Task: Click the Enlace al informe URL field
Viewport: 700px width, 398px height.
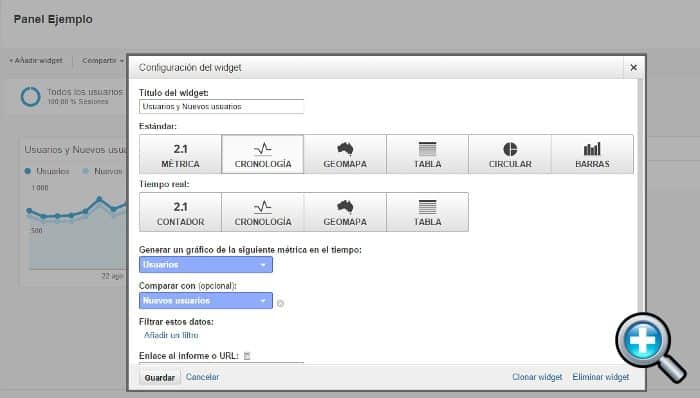Action: coord(221,364)
